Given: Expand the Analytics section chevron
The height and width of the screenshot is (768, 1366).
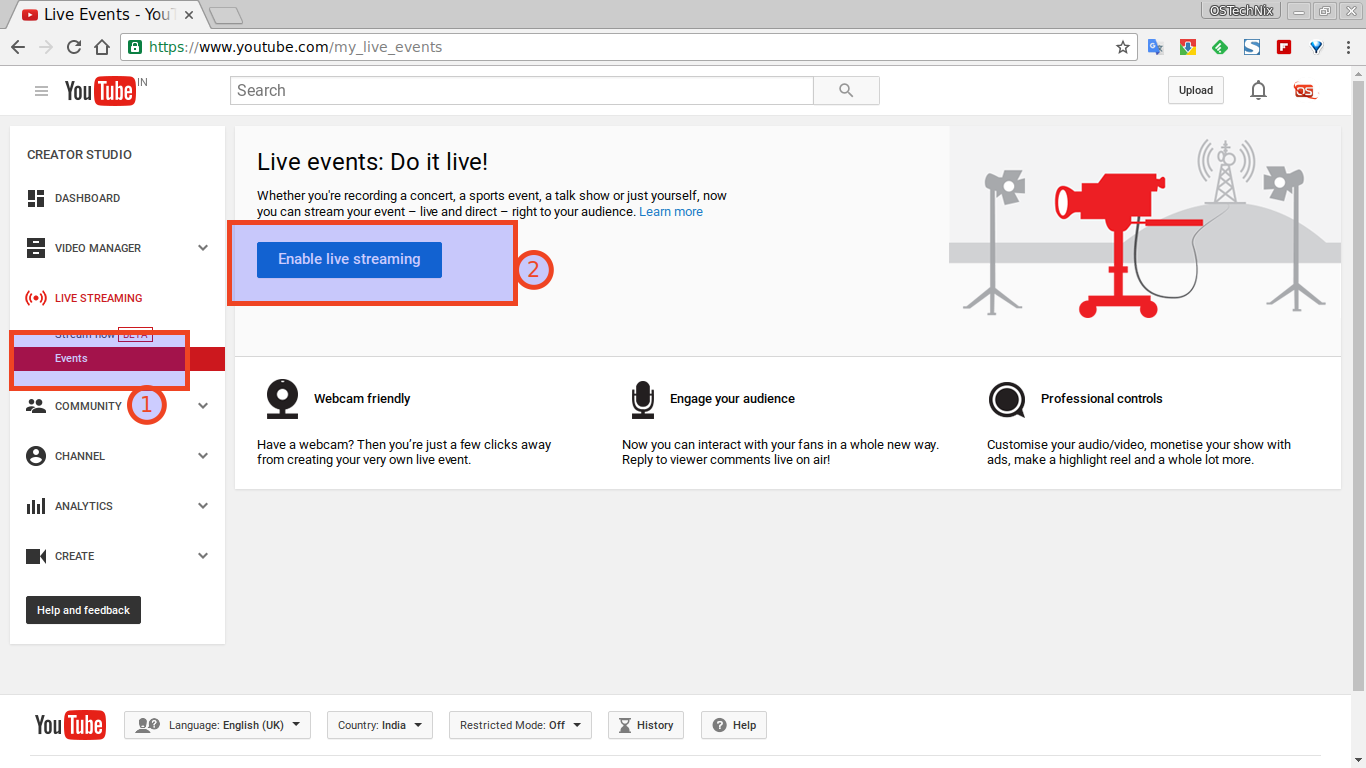Looking at the screenshot, I should click(x=203, y=506).
